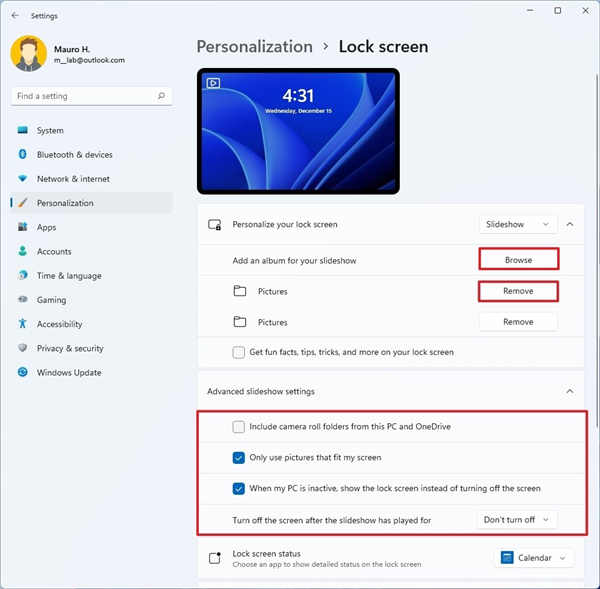The width and height of the screenshot is (600, 589).
Task: Open the Calendar lock screen status dropdown
Action: tap(534, 558)
